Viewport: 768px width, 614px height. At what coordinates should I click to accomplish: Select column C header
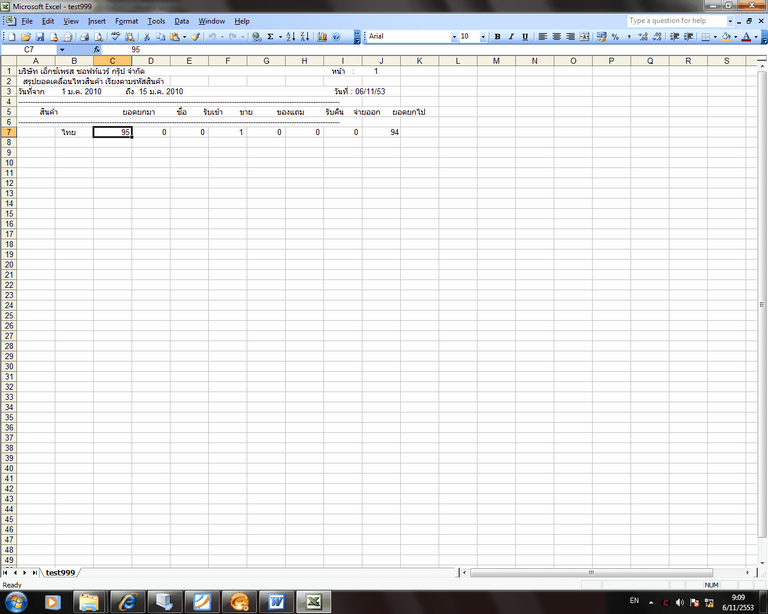[x=112, y=61]
